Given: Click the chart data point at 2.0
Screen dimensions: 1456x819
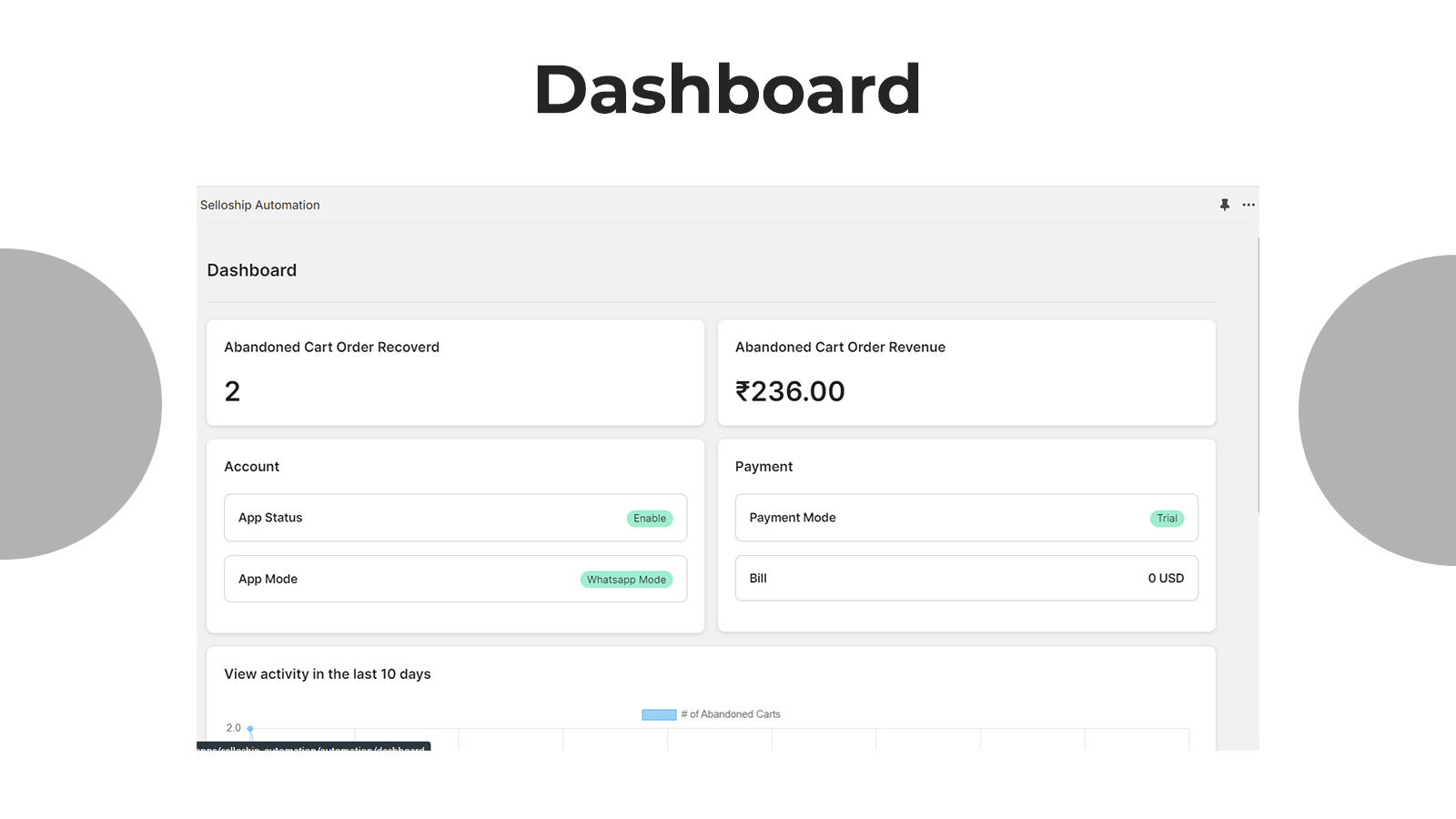Looking at the screenshot, I should coord(248,728).
